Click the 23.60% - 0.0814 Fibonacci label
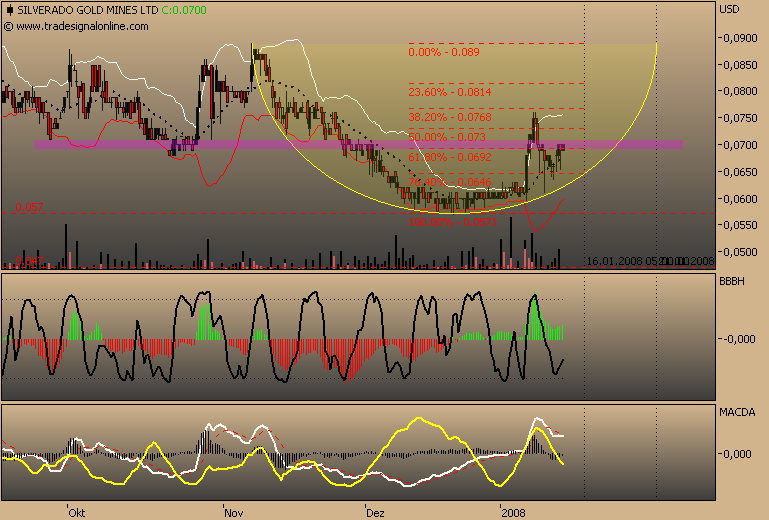This screenshot has width=769, height=520. (x=450, y=92)
